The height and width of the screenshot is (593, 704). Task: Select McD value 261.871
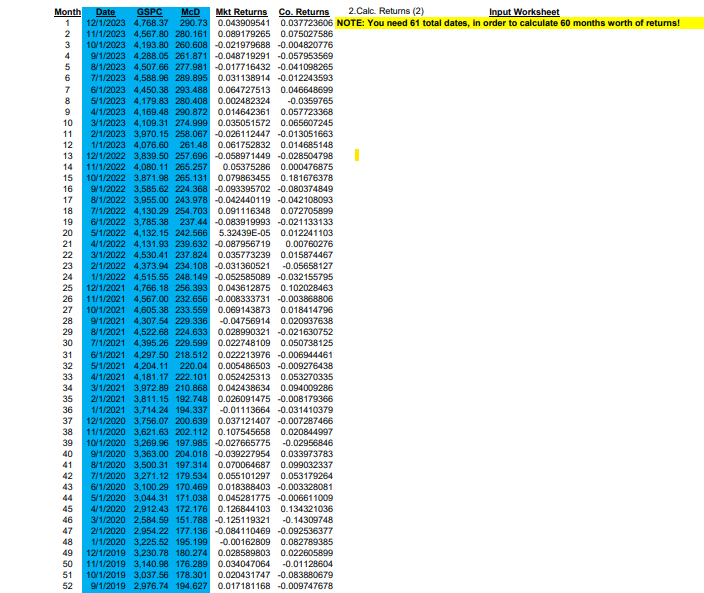click(191, 56)
